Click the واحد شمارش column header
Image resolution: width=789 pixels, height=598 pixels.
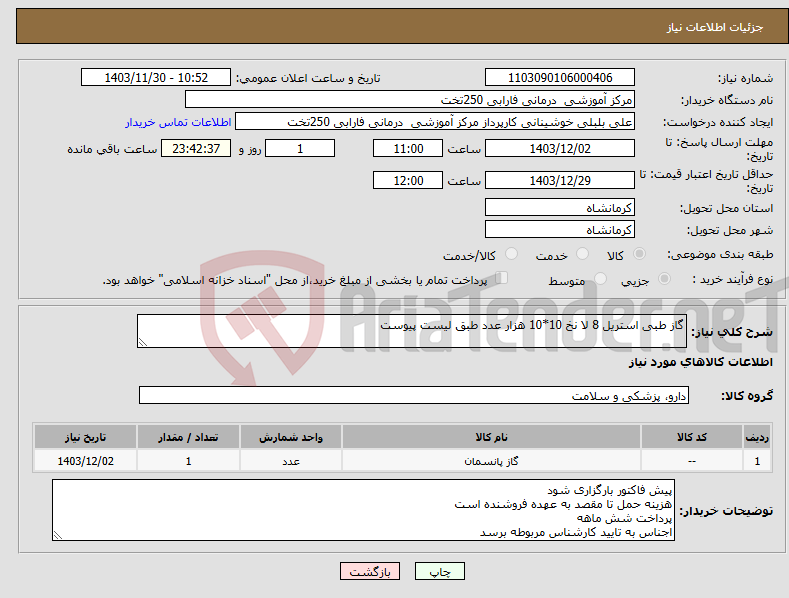[x=291, y=437]
